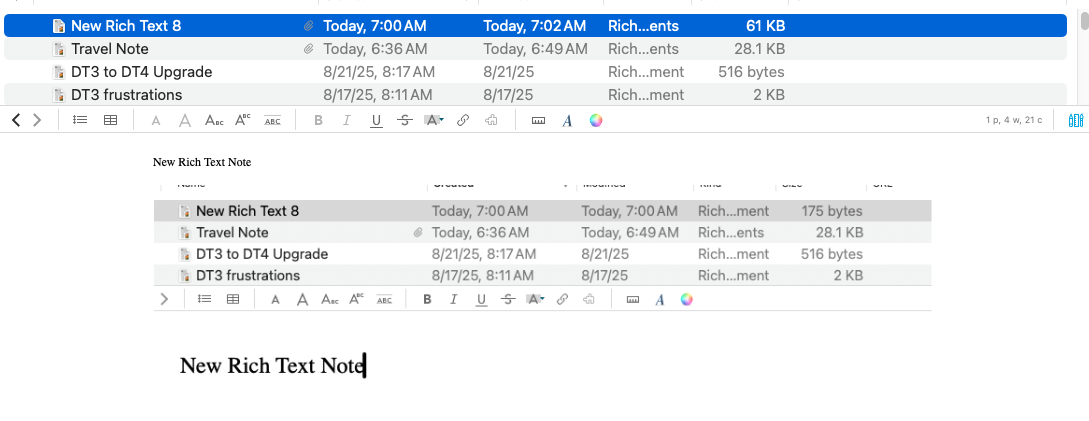
Task: Show the ruler from the top editor toolbar
Action: [x=538, y=120]
